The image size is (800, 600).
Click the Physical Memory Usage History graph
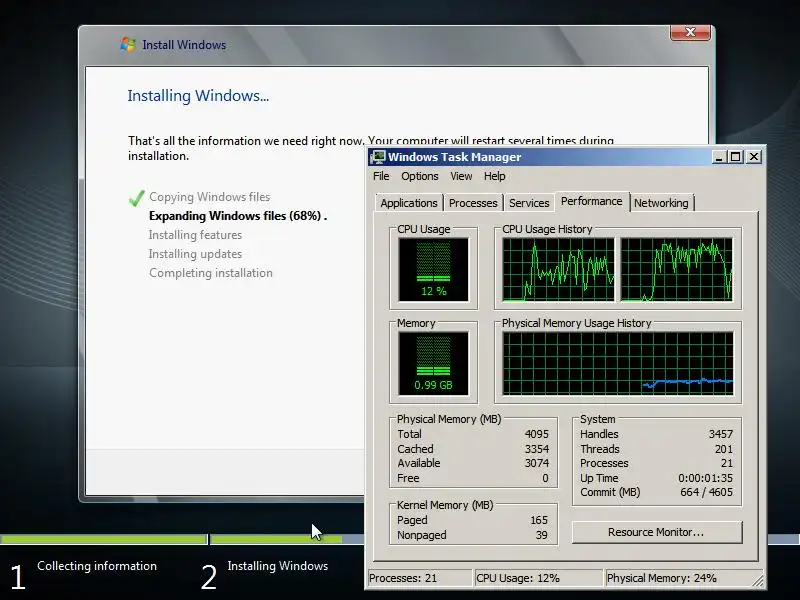(618, 363)
